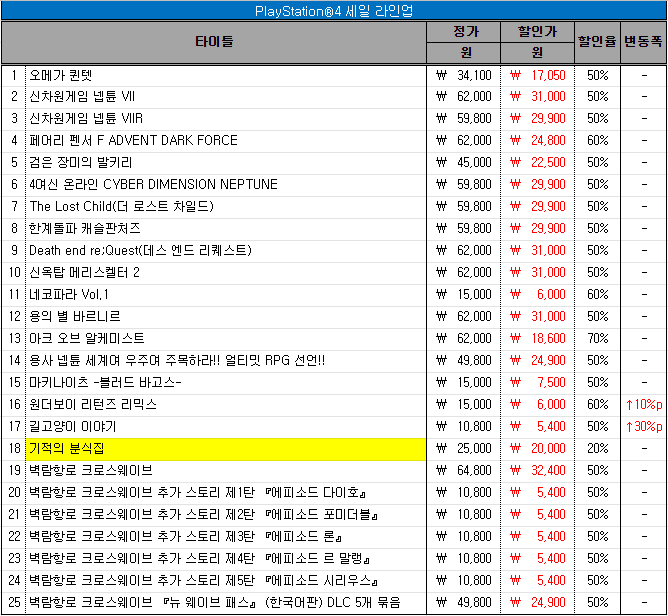Click row 19 title '벽람항로 크로스웨이브'
This screenshot has width=668, height=616.
(x=91, y=471)
